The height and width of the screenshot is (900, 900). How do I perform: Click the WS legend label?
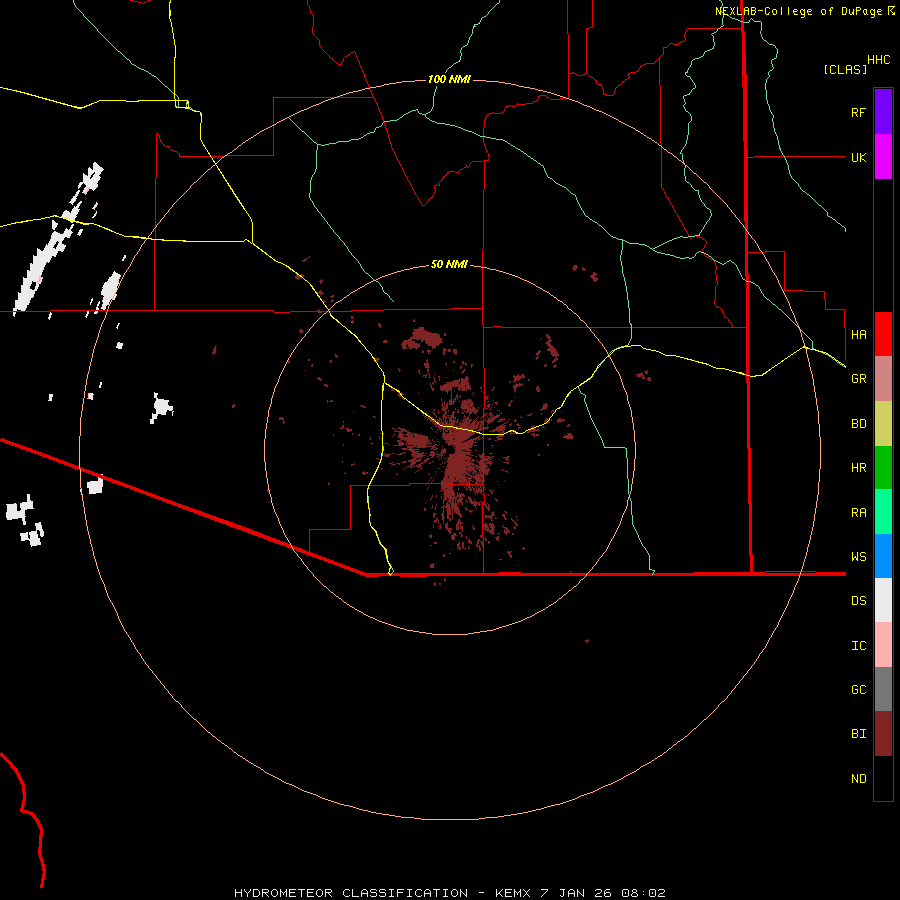[x=858, y=557]
